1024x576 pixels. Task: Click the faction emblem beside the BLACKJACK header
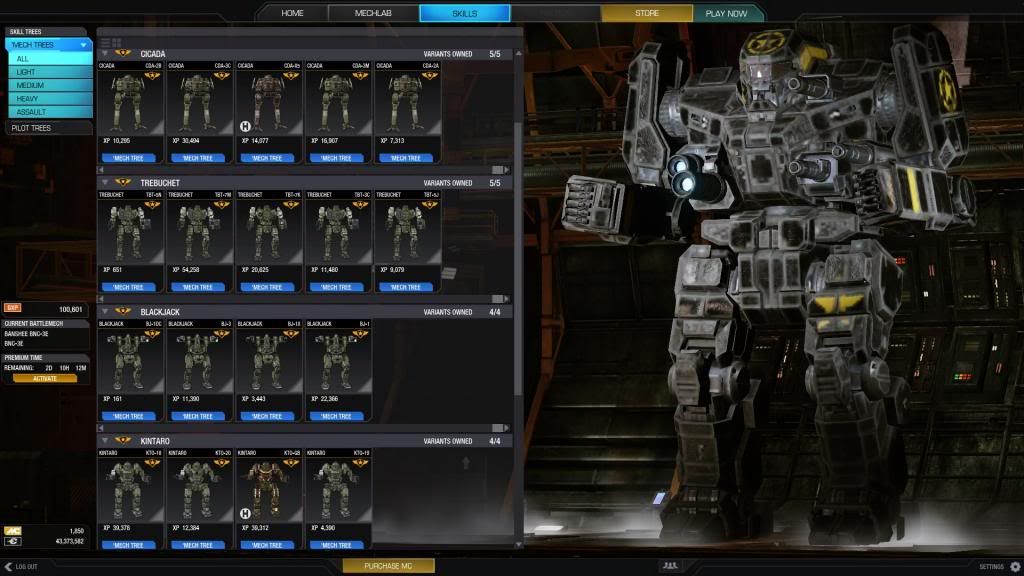pyautogui.click(x=123, y=312)
